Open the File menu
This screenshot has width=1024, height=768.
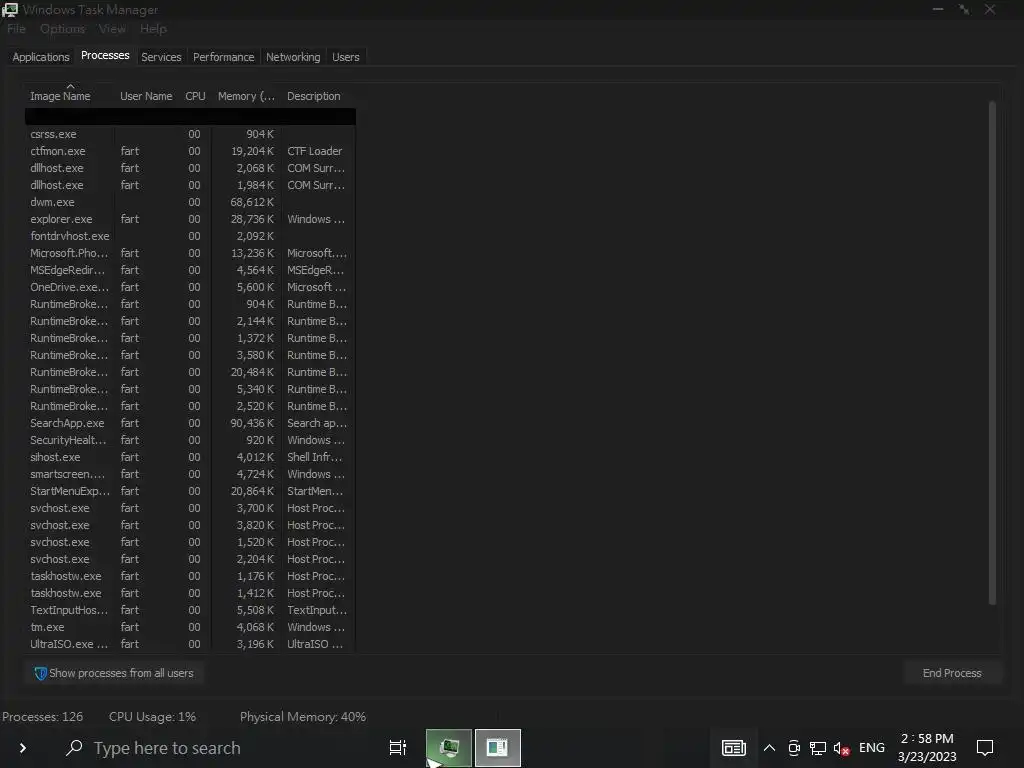[16, 29]
